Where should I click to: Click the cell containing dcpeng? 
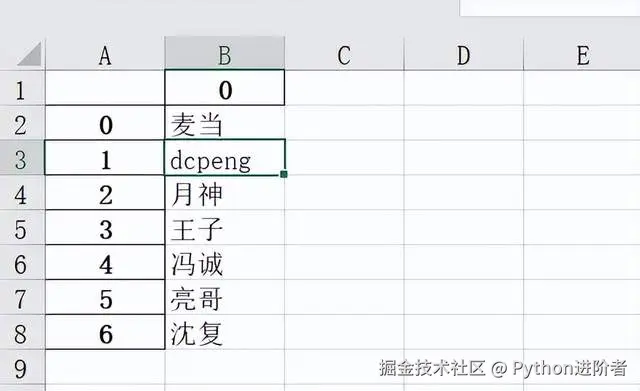224,158
